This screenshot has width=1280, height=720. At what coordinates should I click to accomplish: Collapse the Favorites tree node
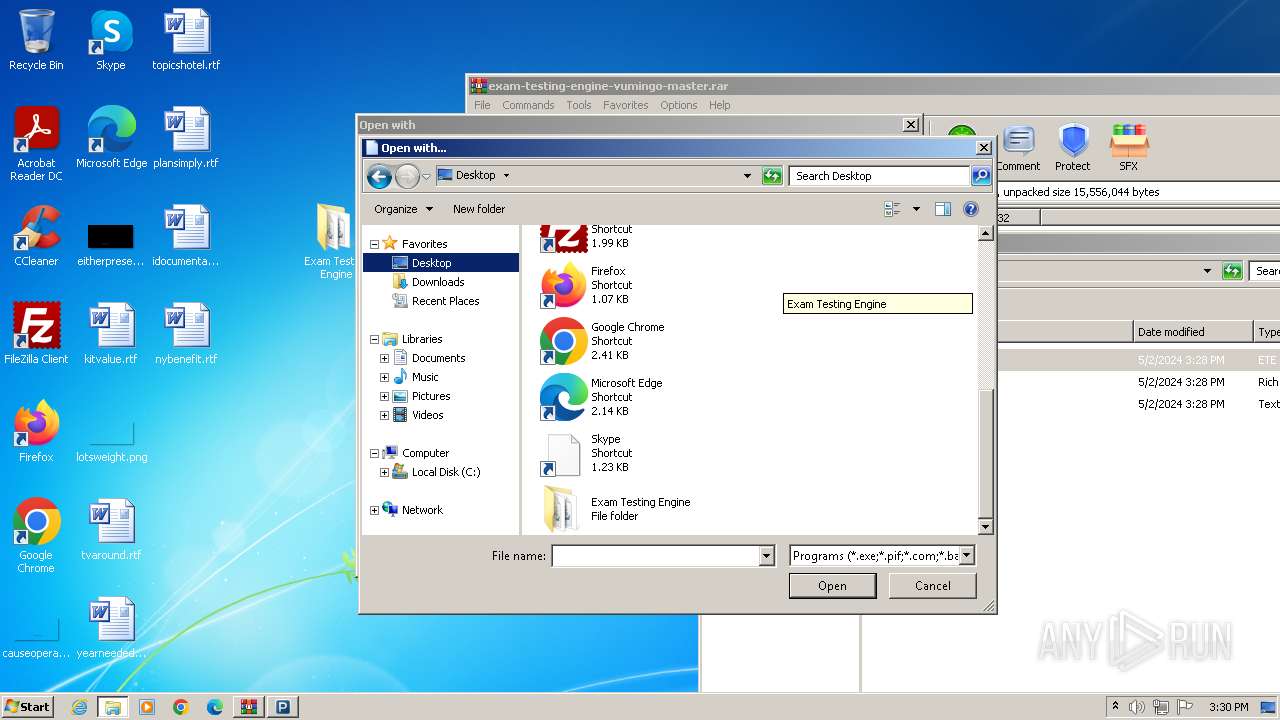[374, 244]
